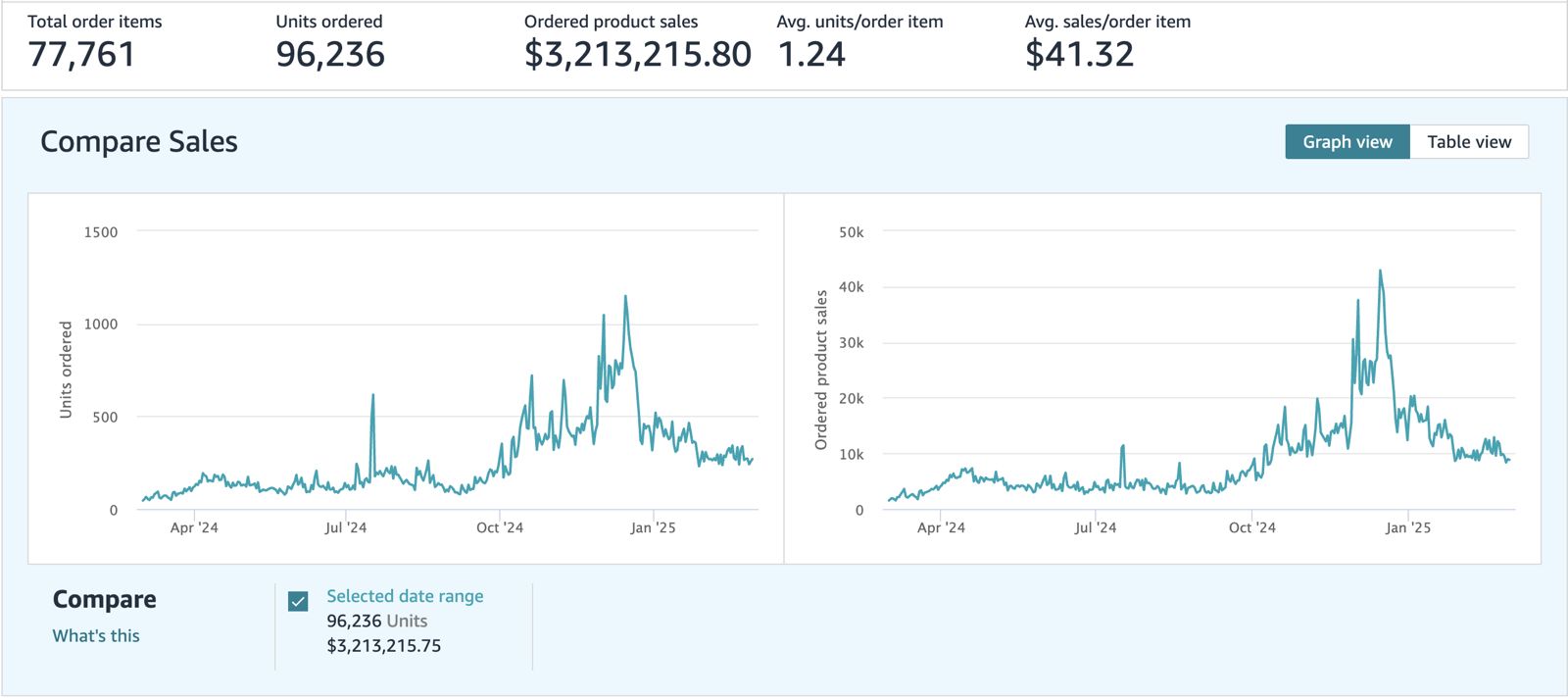Screen dimensions: 1568x699
Task: Click the July spike on Units ordered graph
Action: tap(372, 397)
